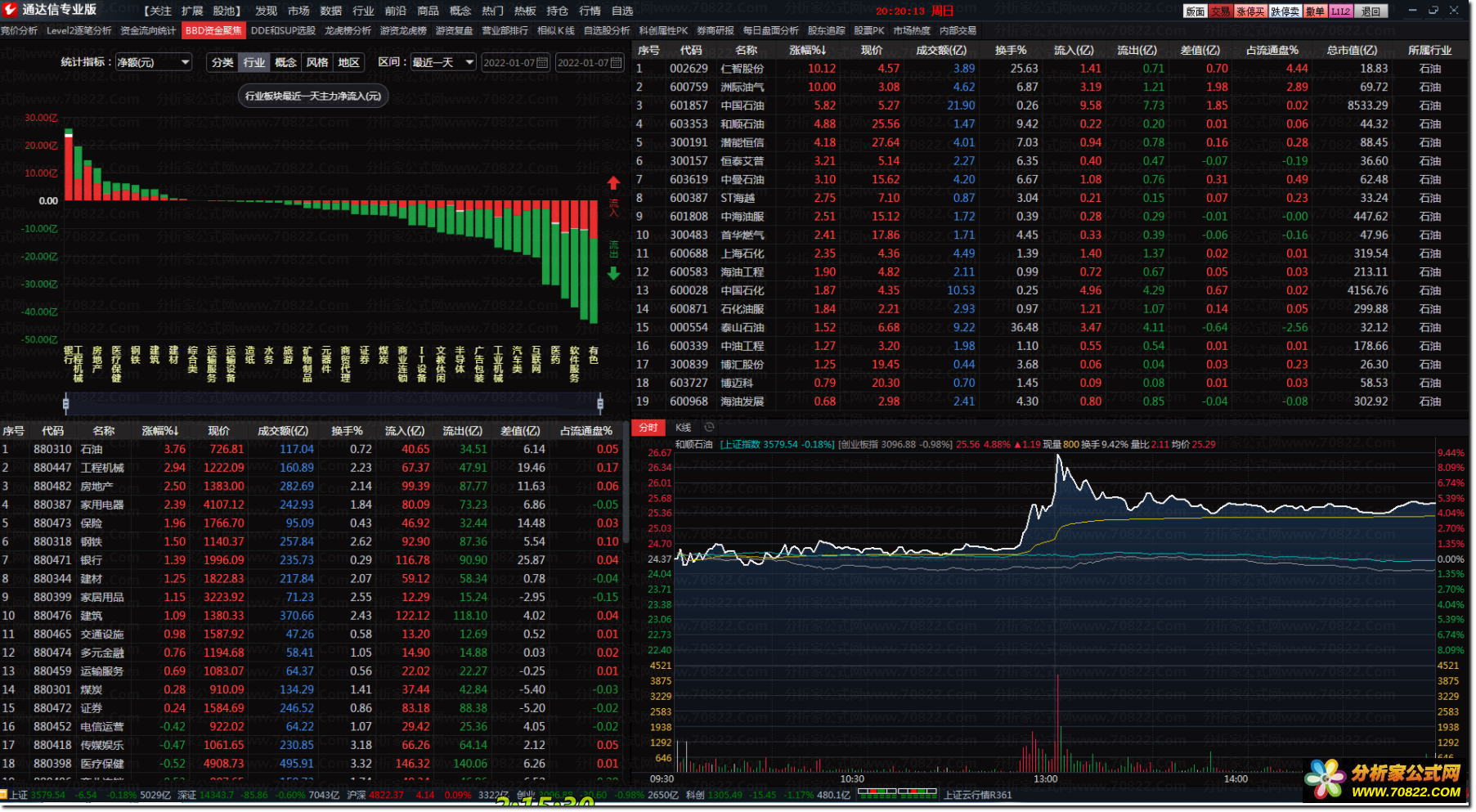Viewport: 1476px width, 812px height.
Task: Click the 行业板块最近一天主力净流入(元) button
Action: click(x=313, y=96)
